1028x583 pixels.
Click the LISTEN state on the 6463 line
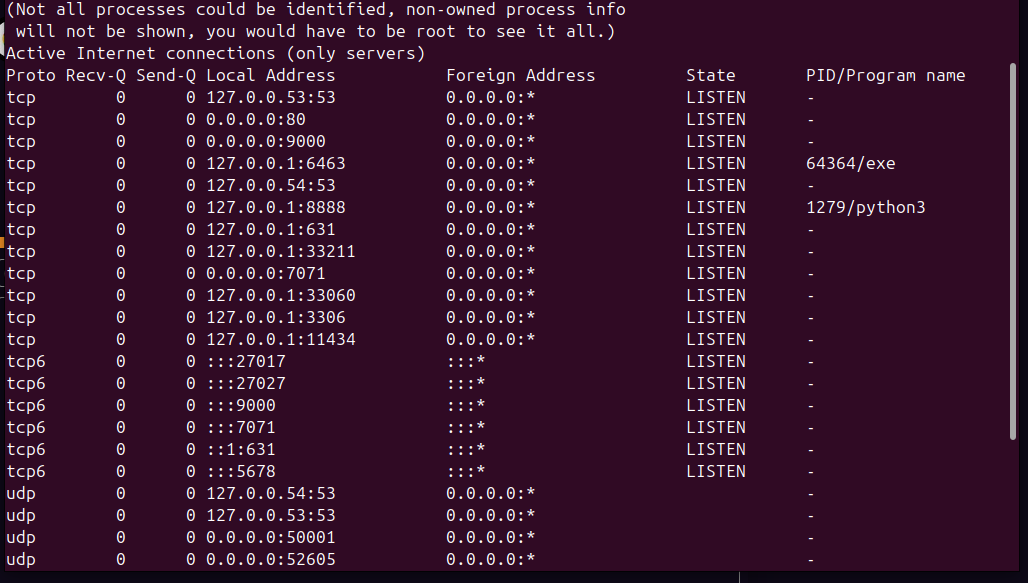click(716, 163)
